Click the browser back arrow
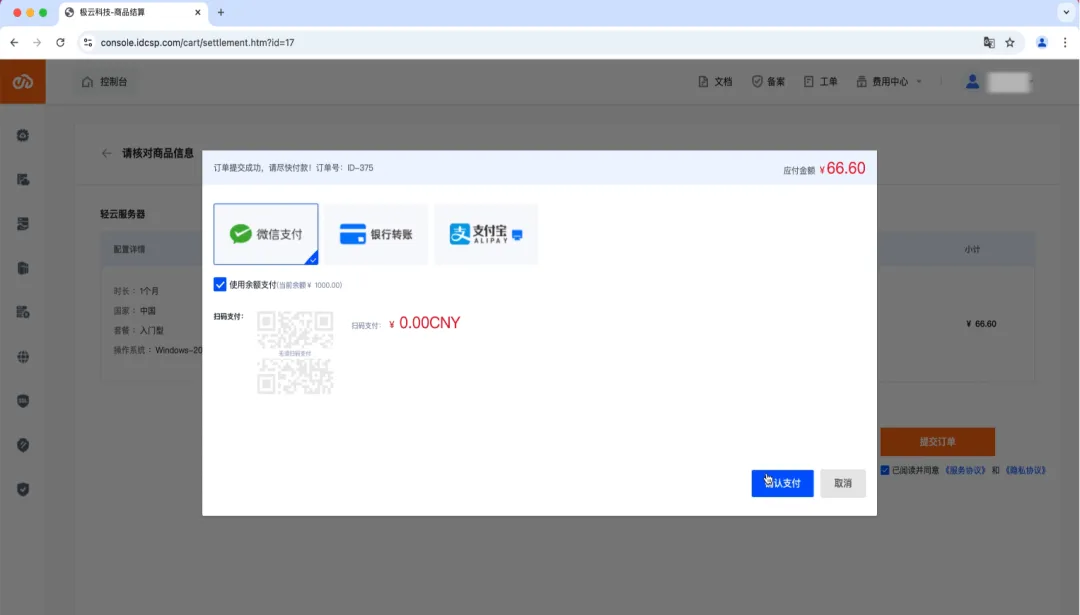This screenshot has height=615, width=1080. click(14, 43)
